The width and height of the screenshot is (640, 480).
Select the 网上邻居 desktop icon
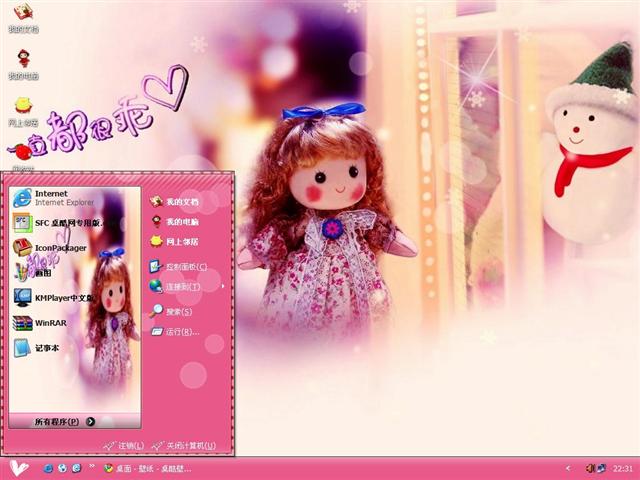point(23,111)
